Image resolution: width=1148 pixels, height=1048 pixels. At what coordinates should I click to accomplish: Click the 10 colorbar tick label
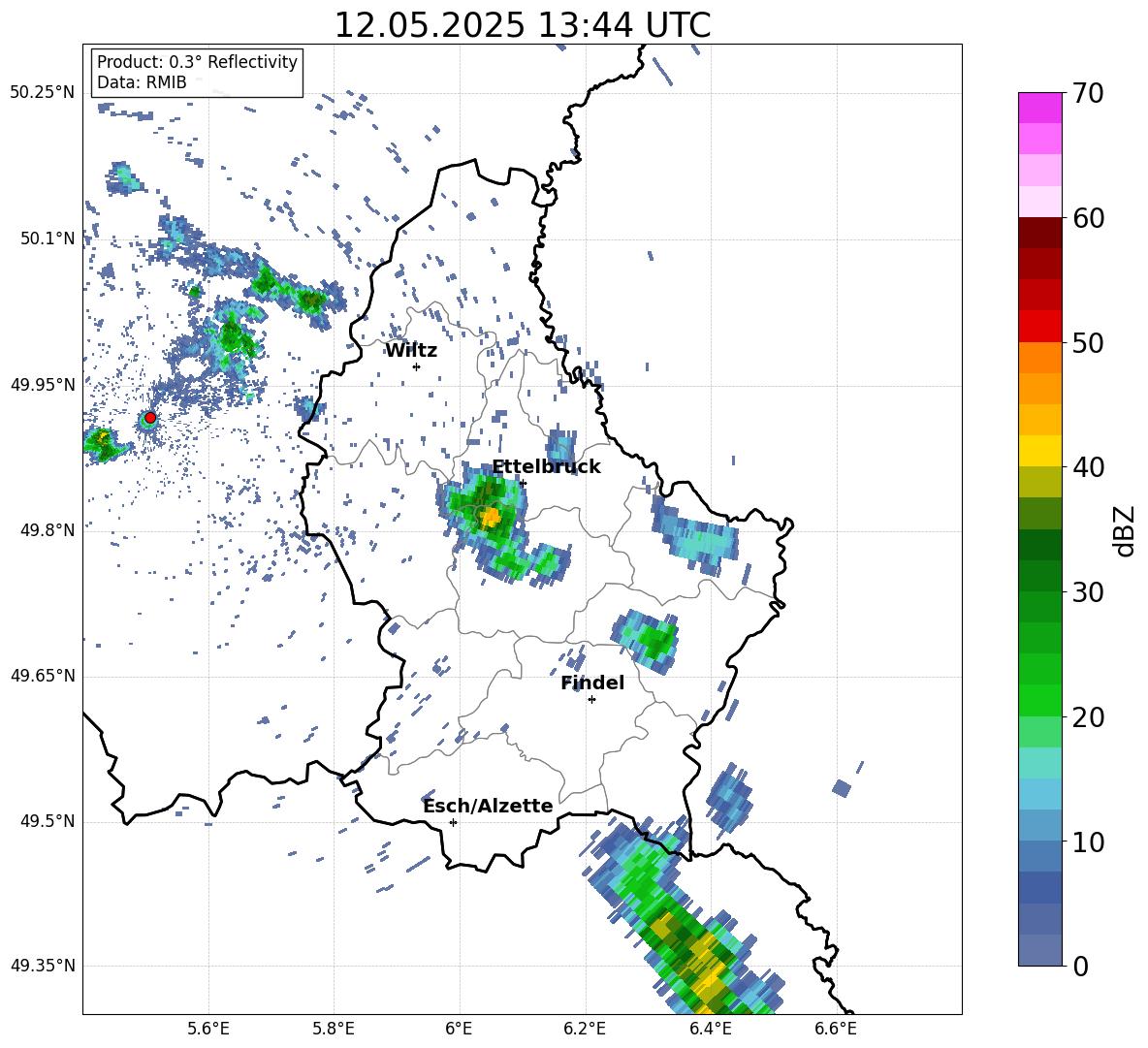(x=1087, y=842)
